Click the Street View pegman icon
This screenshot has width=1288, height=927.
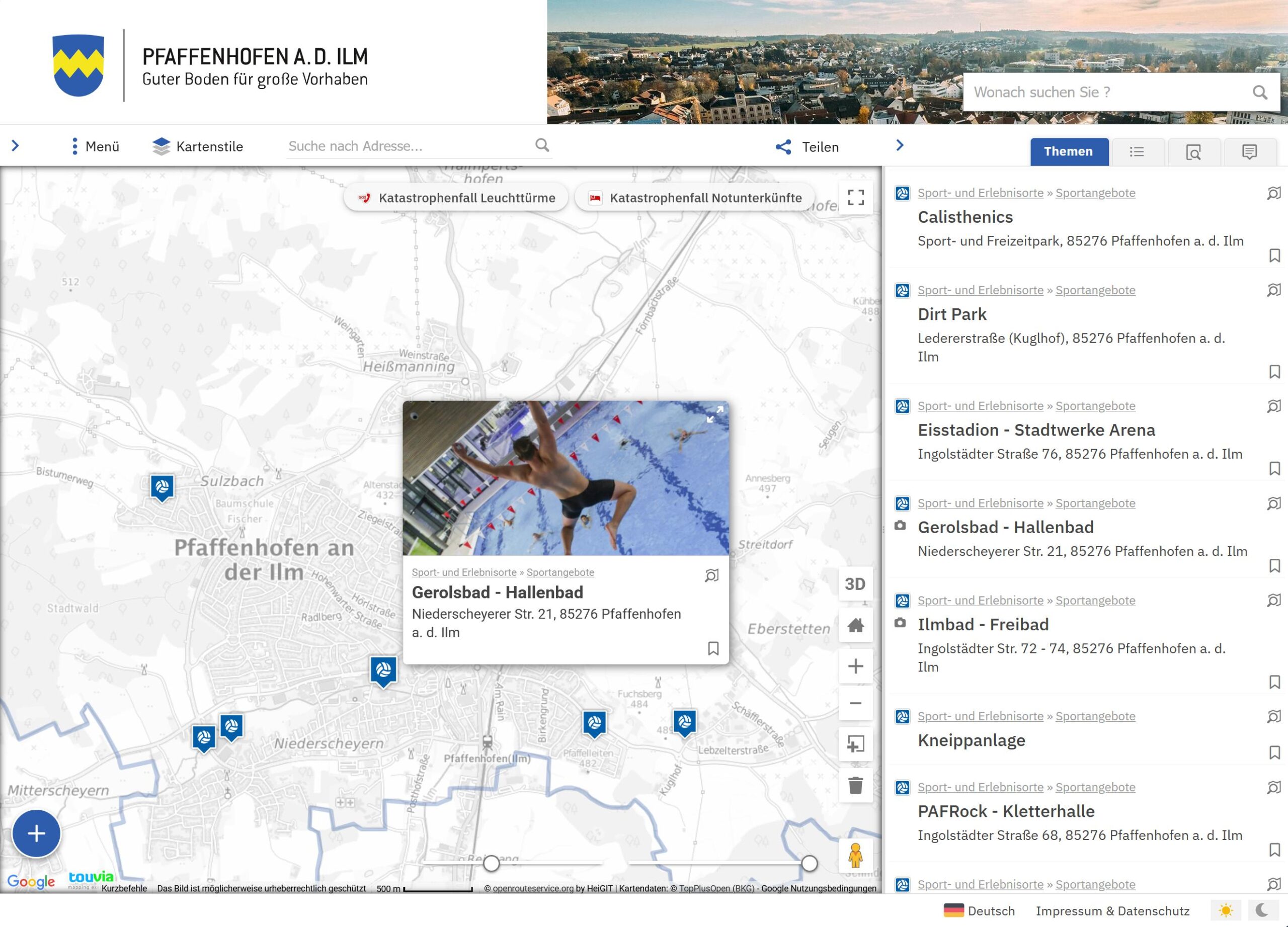(x=855, y=856)
